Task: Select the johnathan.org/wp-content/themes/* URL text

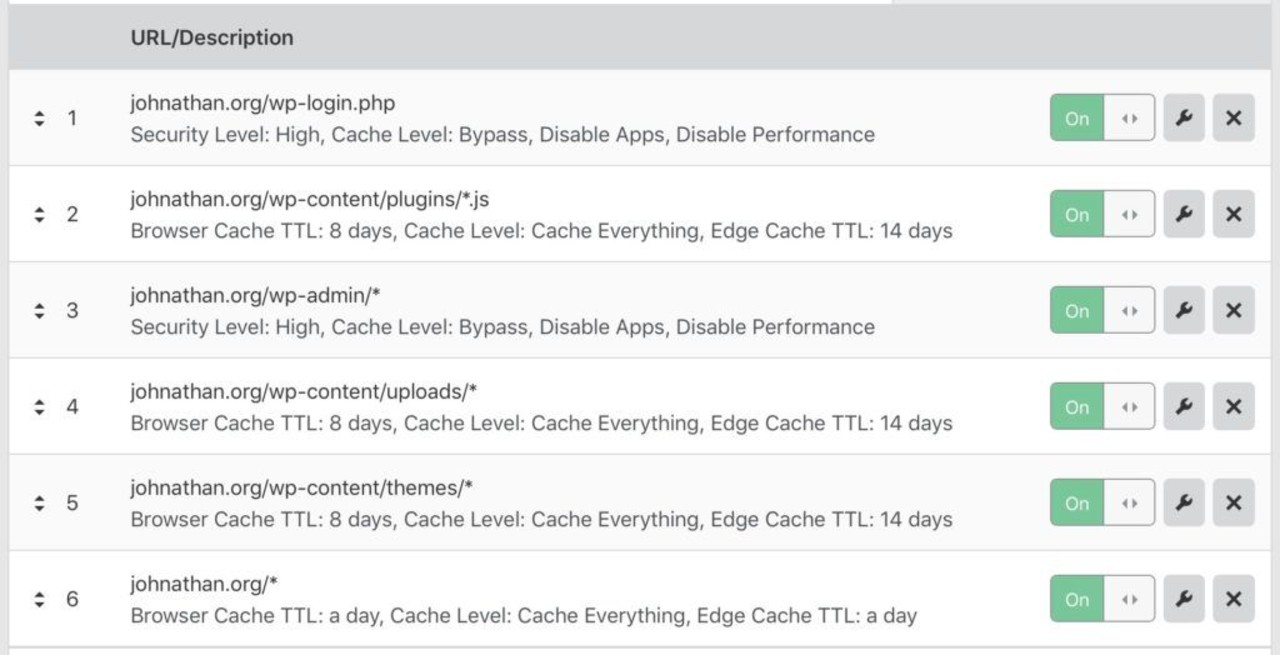Action: [x=301, y=488]
